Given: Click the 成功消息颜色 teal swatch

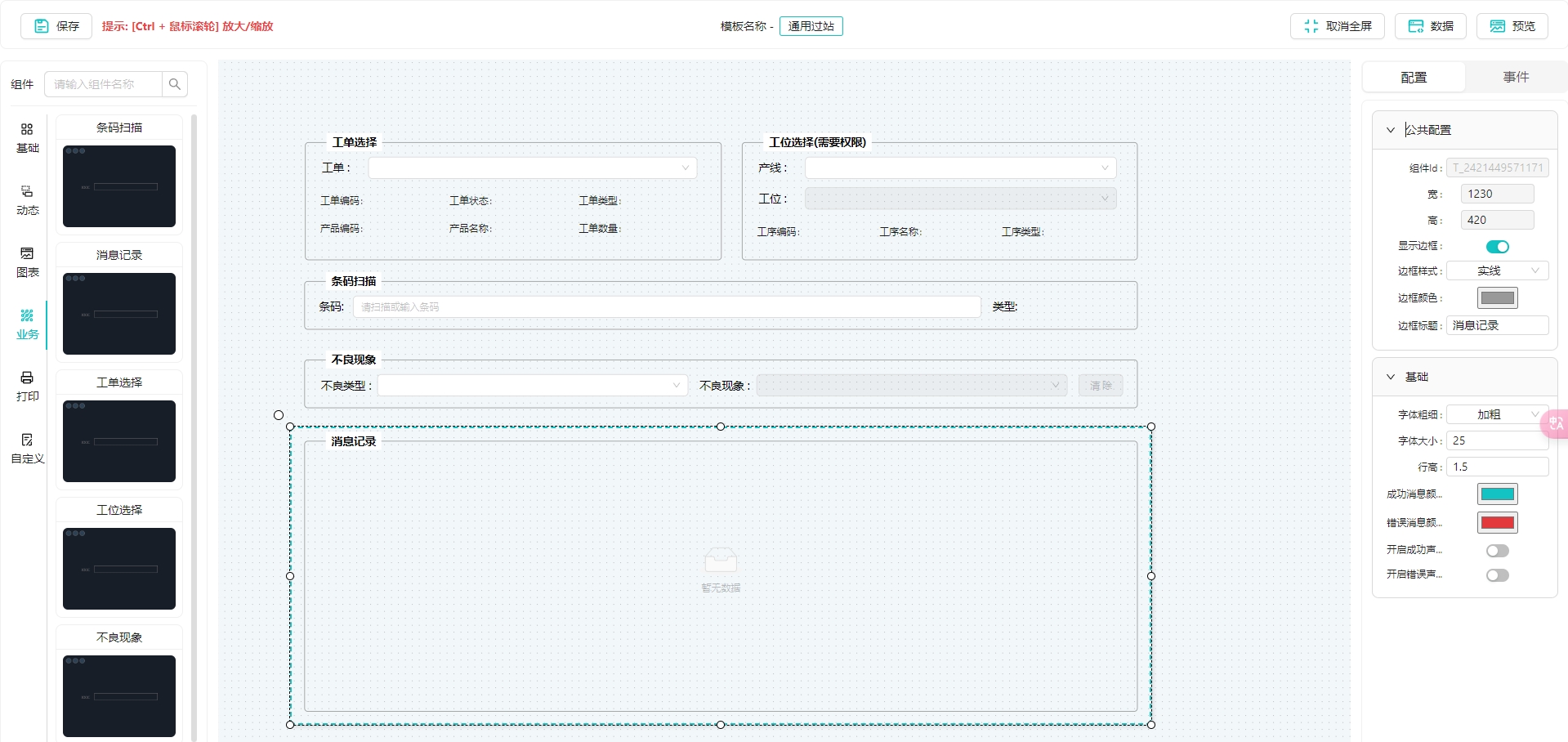Looking at the screenshot, I should 1497,494.
